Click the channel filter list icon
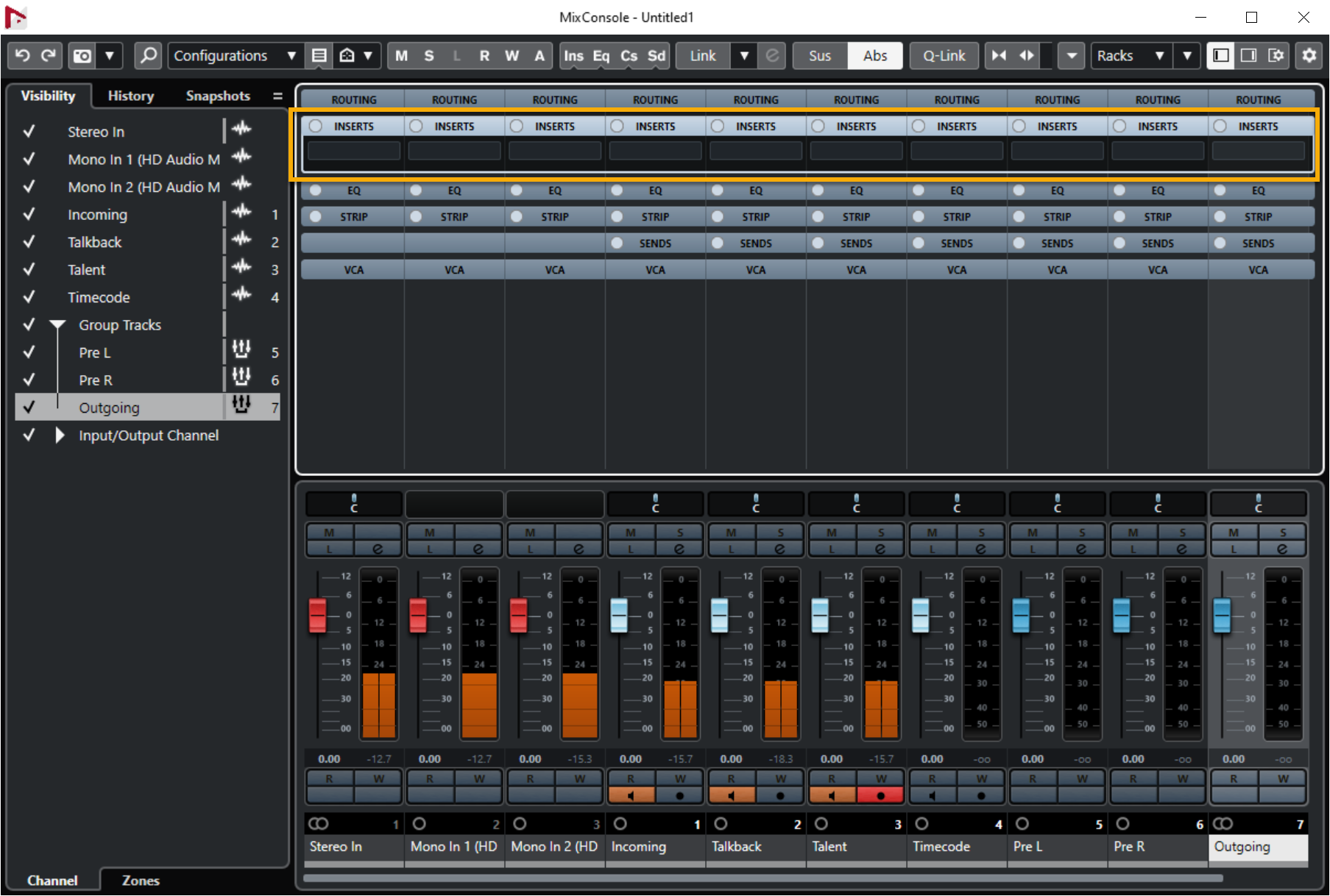Viewport: 1330px width, 896px height. [319, 56]
